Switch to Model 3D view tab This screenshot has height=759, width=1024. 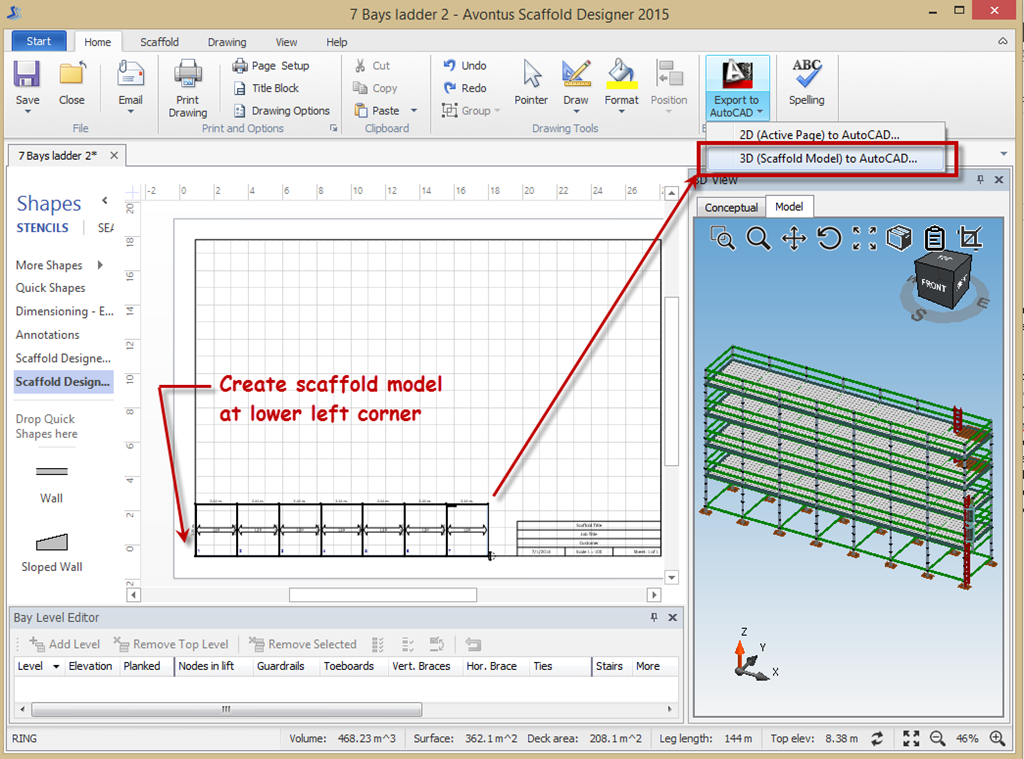tap(789, 206)
